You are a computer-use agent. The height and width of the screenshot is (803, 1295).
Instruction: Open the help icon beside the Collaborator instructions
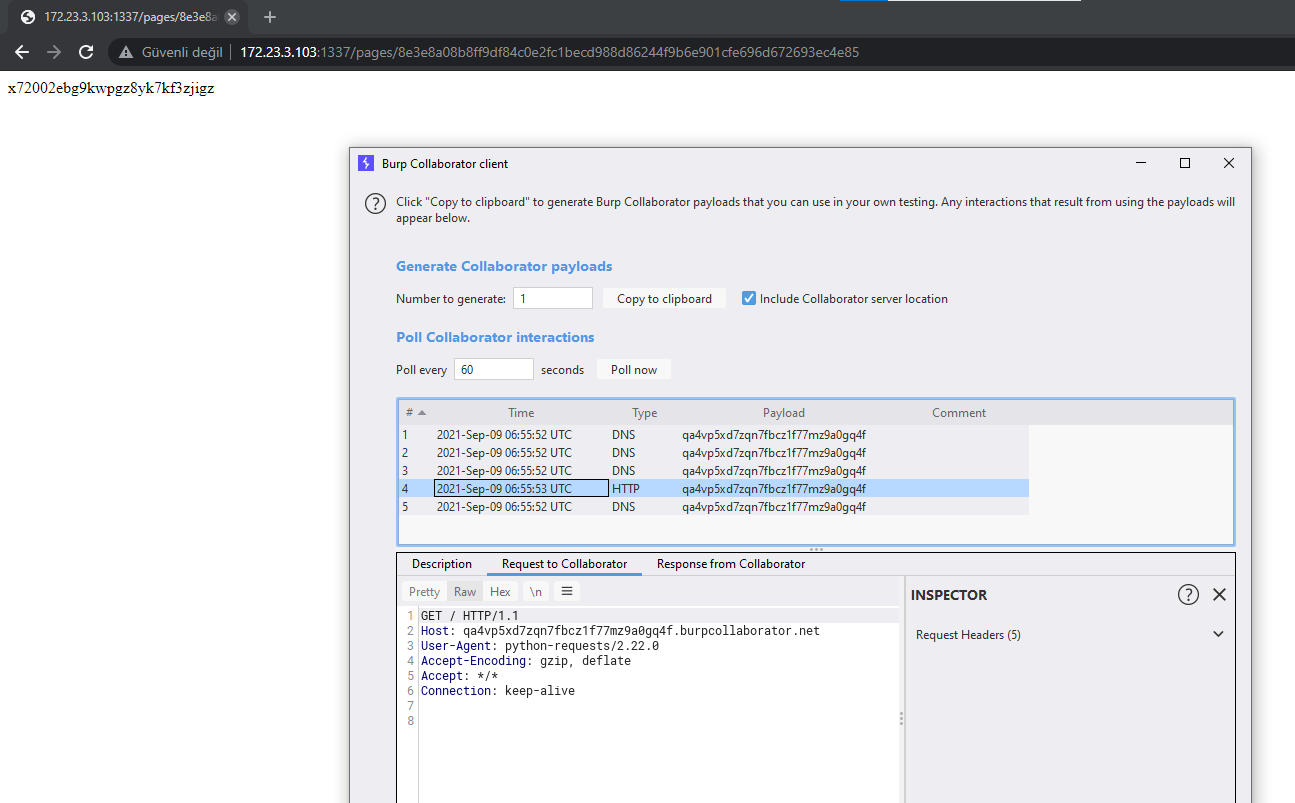pyautogui.click(x=375, y=204)
